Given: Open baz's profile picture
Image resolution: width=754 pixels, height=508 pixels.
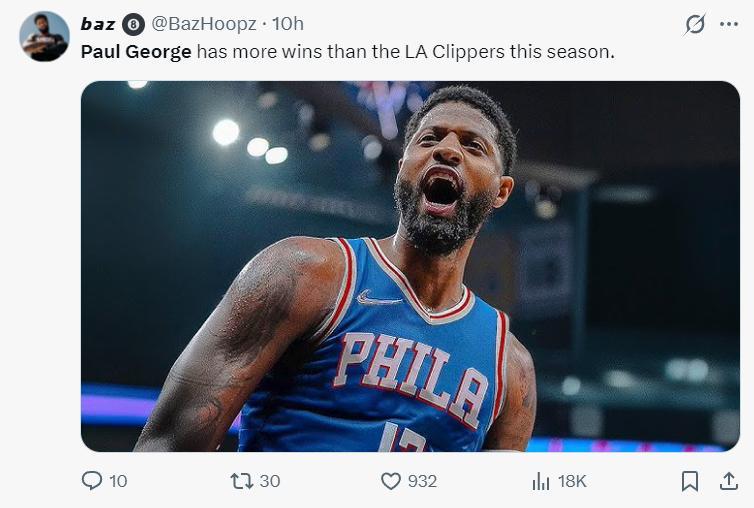Looking at the screenshot, I should [45, 37].
